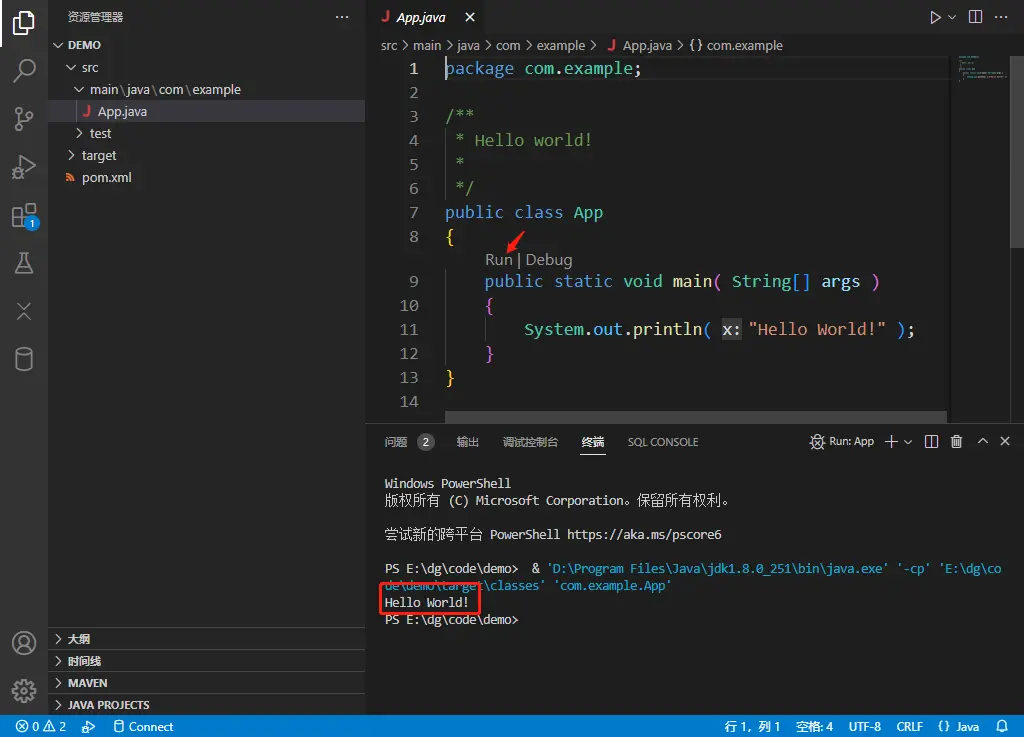
Task: Click the Run code lens above main
Action: (x=499, y=260)
